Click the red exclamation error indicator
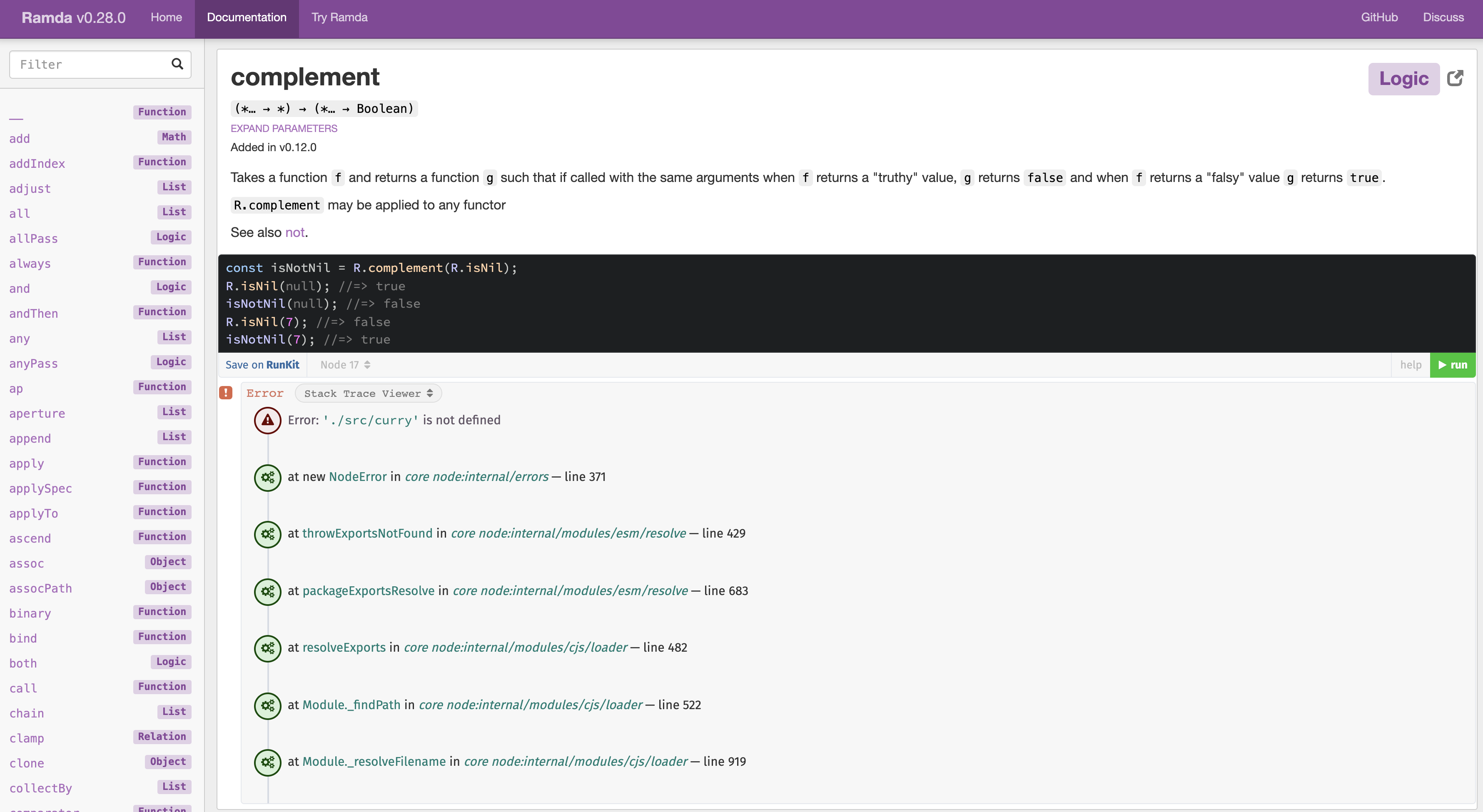The height and width of the screenshot is (812, 1483). click(226, 392)
